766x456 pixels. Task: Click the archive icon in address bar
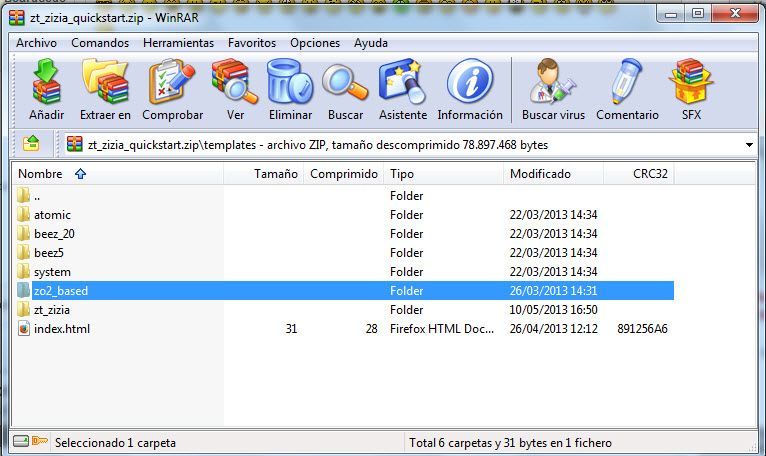click(75, 144)
